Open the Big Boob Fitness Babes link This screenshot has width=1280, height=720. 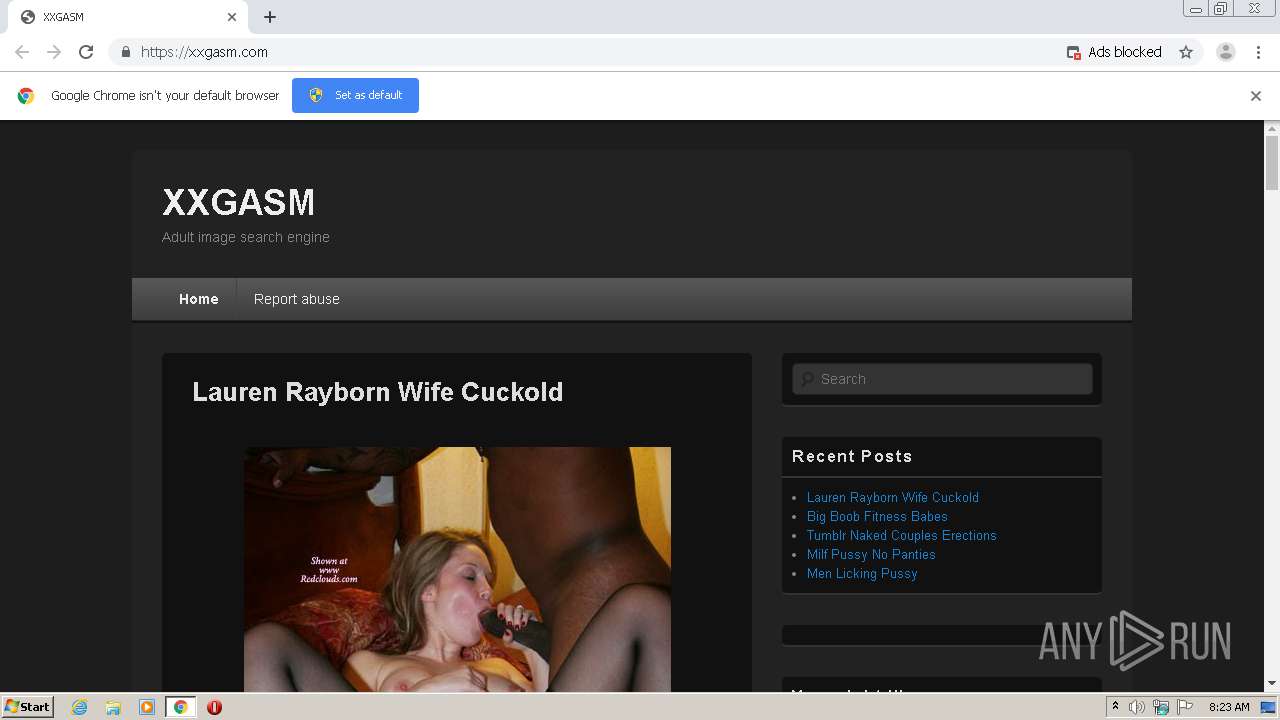877,516
